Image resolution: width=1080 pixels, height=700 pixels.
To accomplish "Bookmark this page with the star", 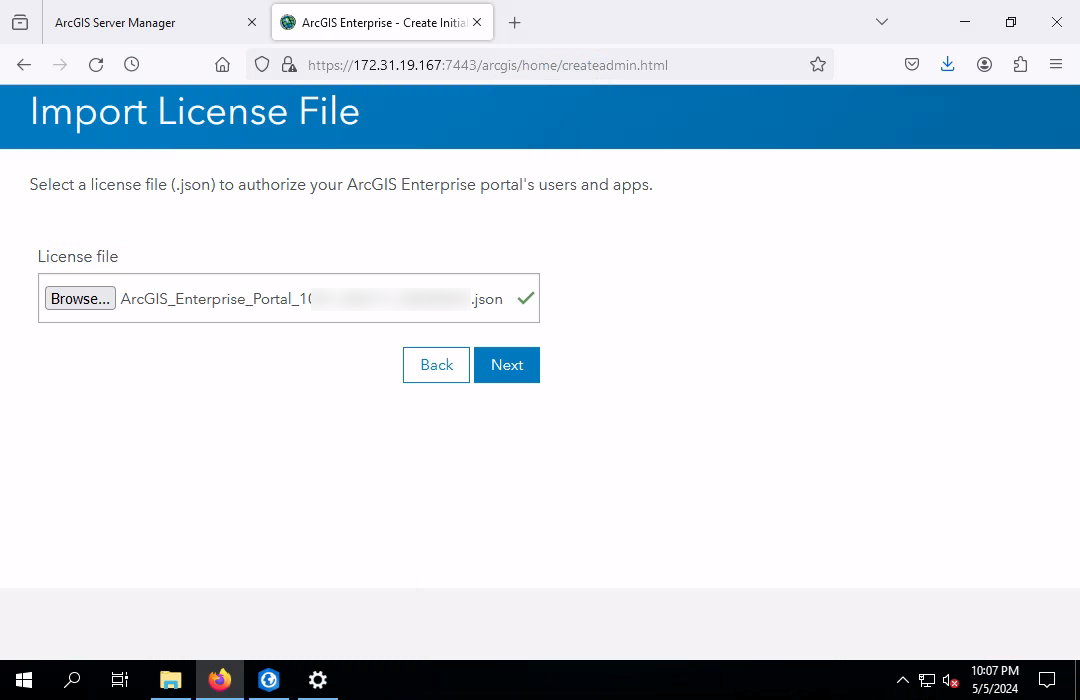I will (818, 65).
